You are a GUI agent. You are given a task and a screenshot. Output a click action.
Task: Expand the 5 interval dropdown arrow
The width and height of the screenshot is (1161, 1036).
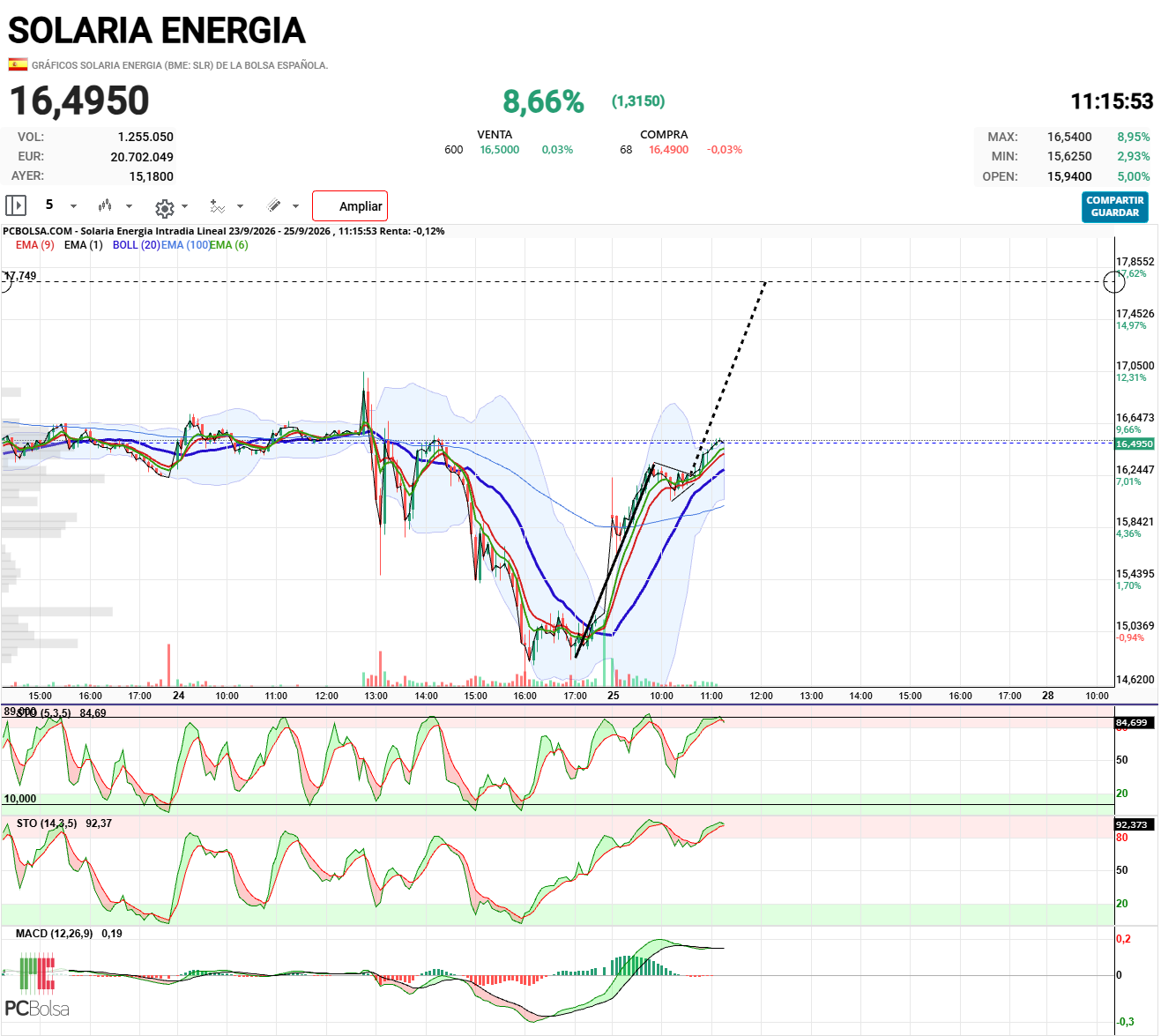[x=73, y=206]
